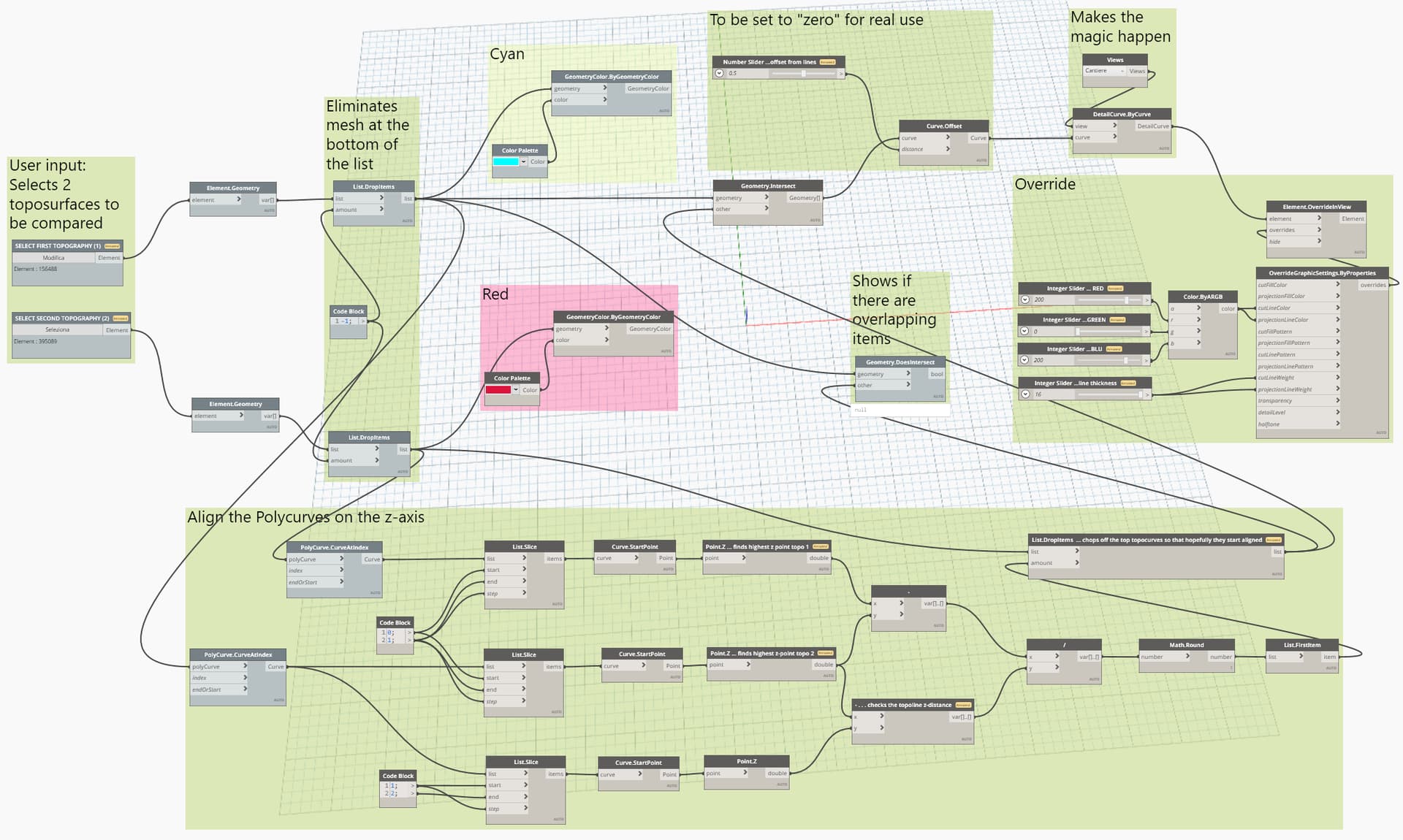This screenshot has width=1403, height=840.
Task: Click the RED integer slider track handle
Action: (1126, 299)
